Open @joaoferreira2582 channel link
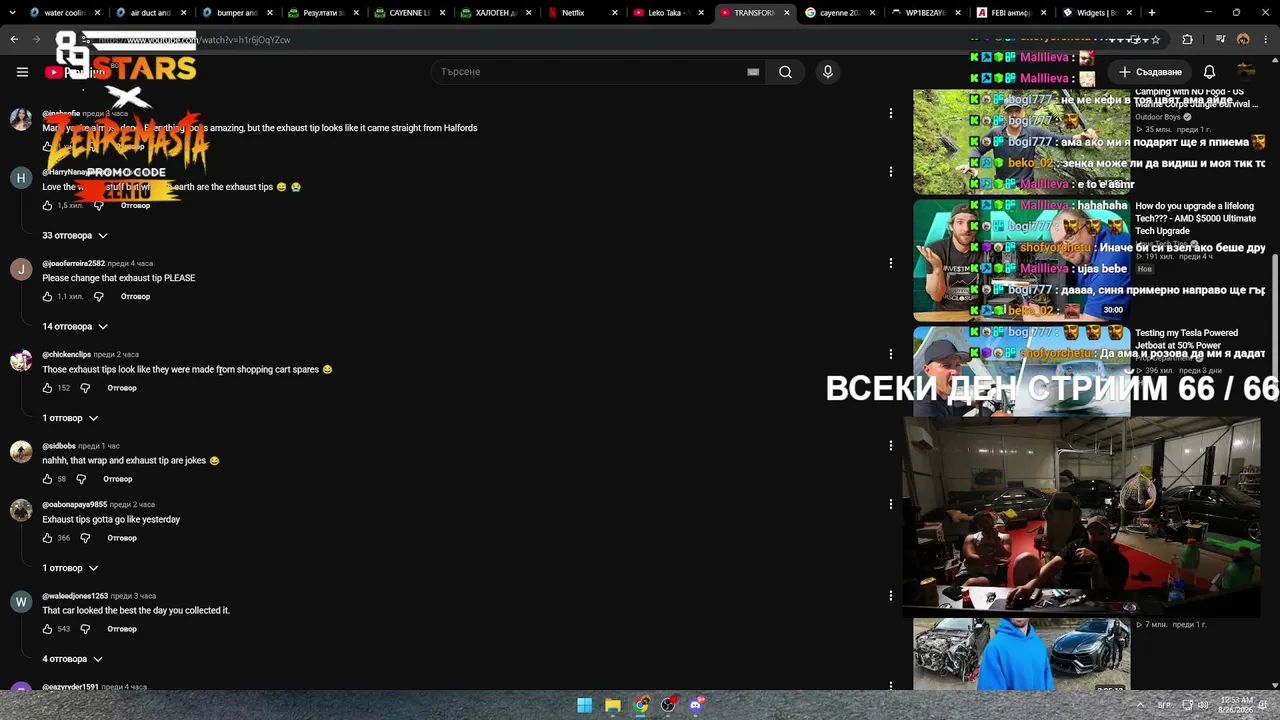 [x=73, y=264]
